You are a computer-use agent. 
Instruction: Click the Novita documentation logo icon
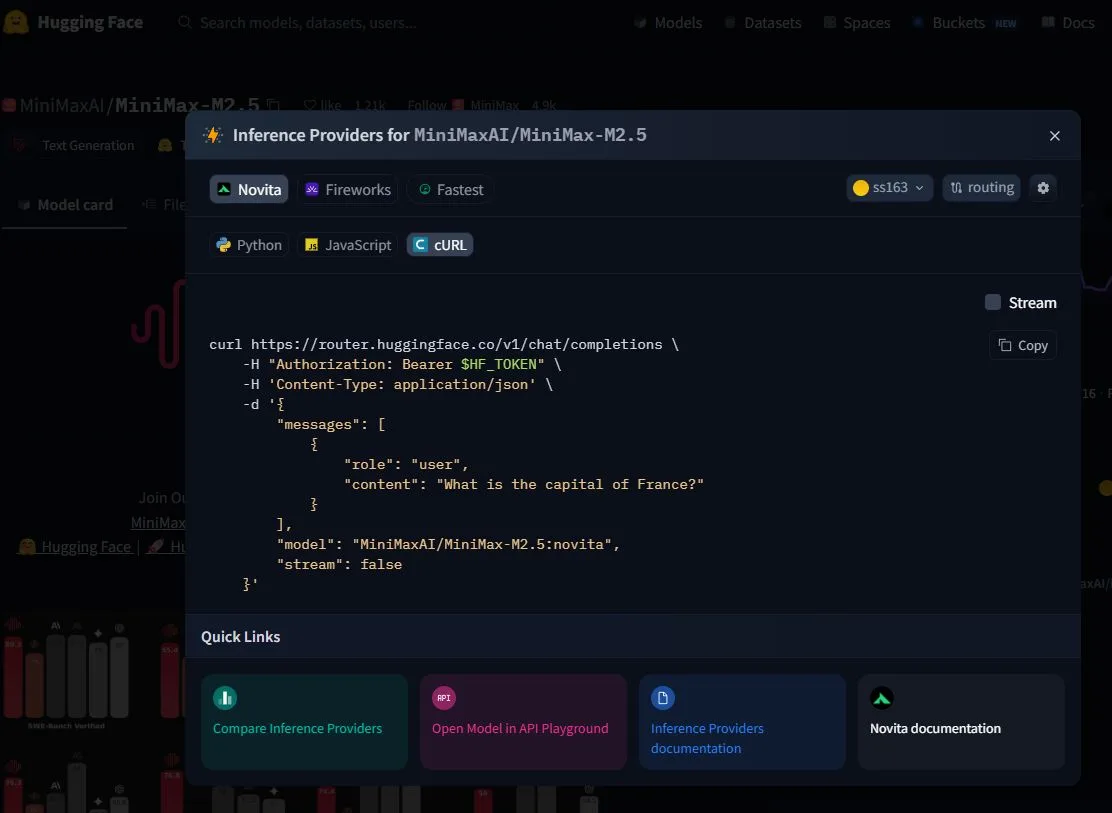(882, 698)
